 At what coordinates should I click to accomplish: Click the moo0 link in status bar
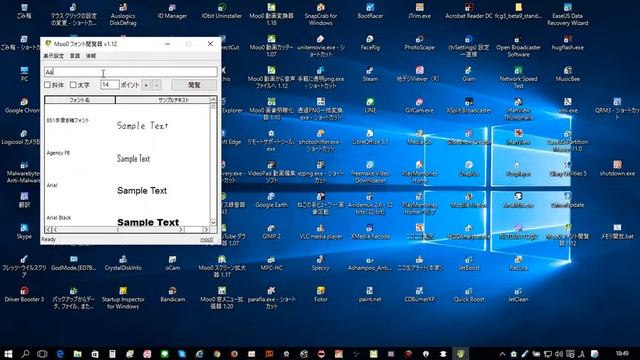207,240
